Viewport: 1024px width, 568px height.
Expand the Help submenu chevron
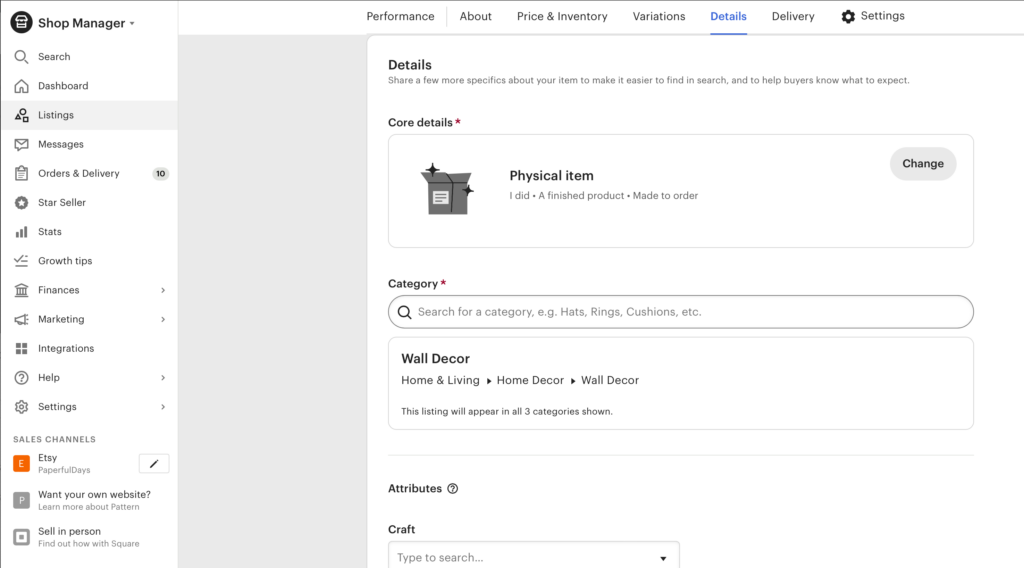(163, 377)
